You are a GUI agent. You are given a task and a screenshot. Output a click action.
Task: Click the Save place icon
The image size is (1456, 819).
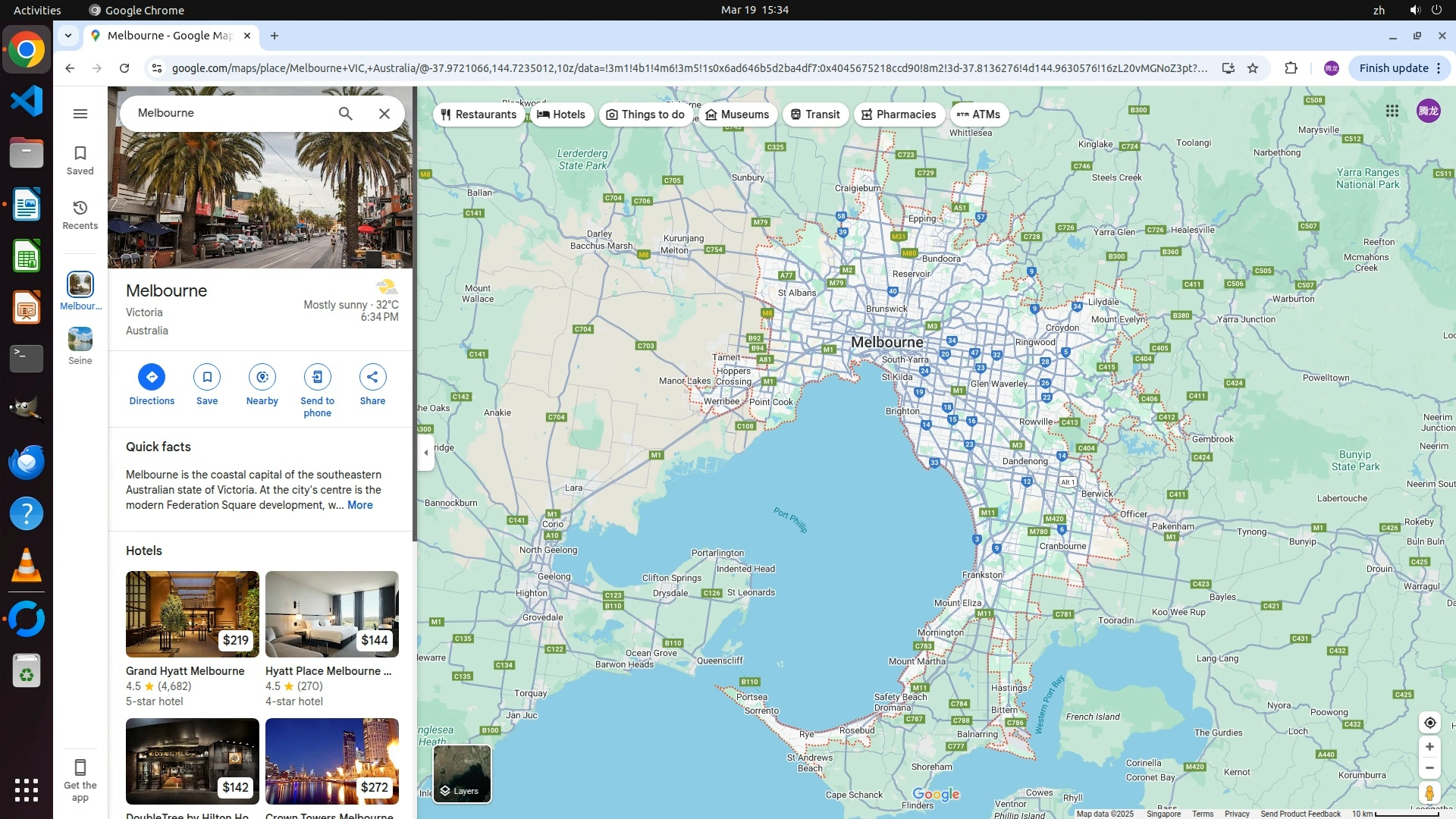click(207, 377)
